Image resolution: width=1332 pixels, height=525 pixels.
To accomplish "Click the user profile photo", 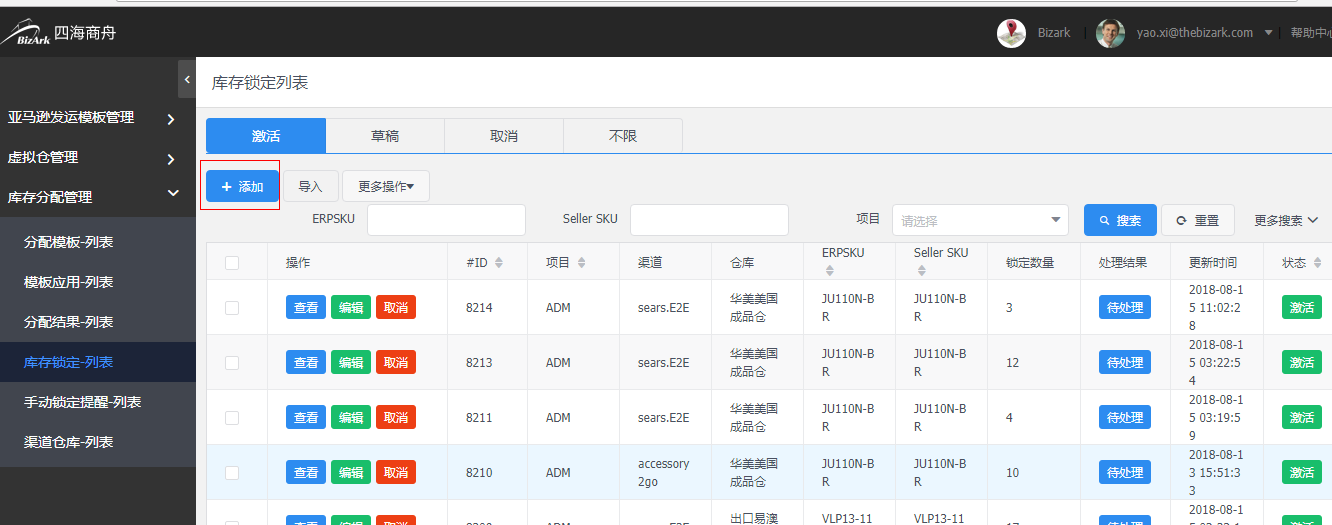I will coord(1110,33).
